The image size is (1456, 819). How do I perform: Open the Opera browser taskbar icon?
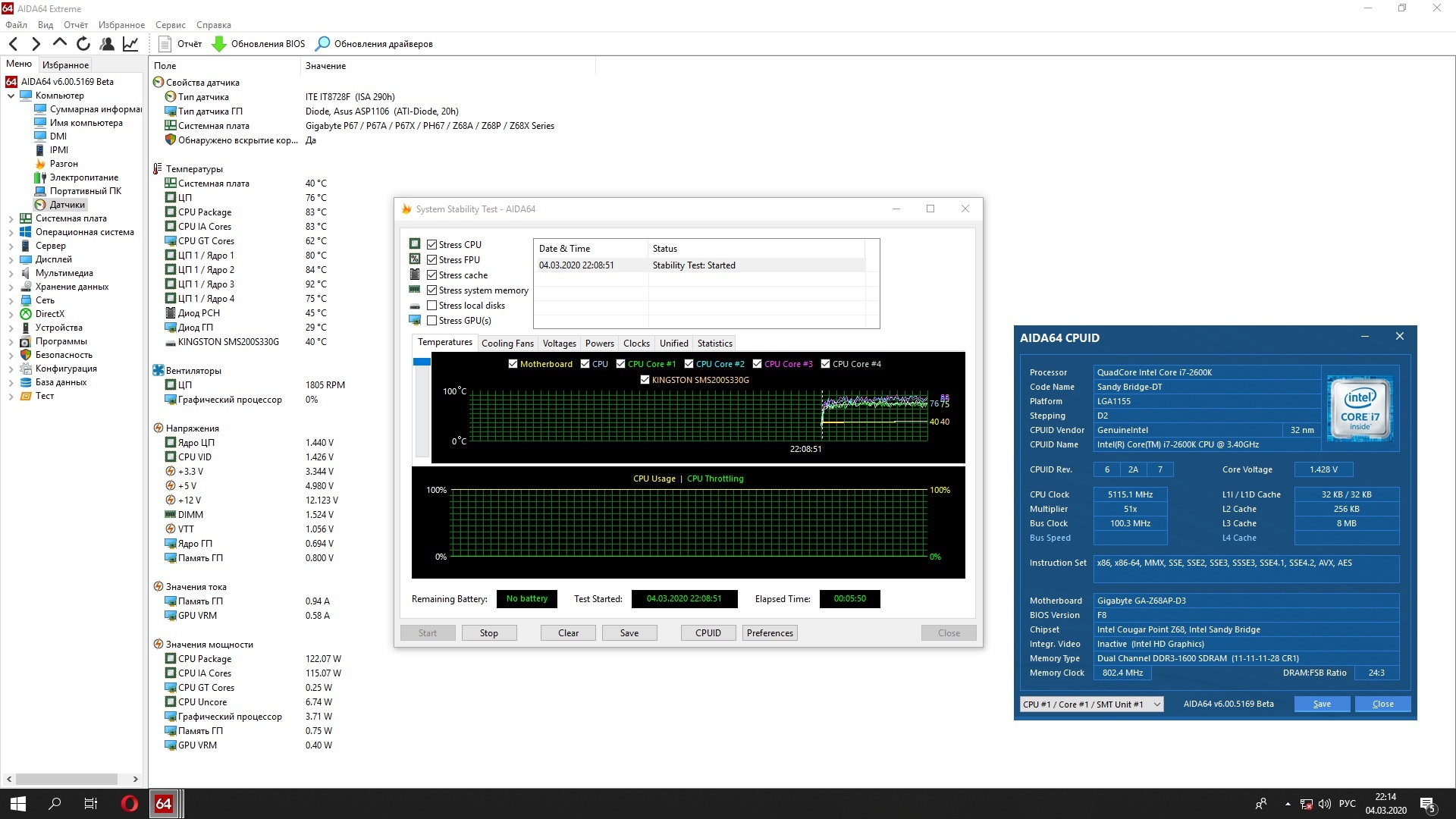click(x=130, y=804)
